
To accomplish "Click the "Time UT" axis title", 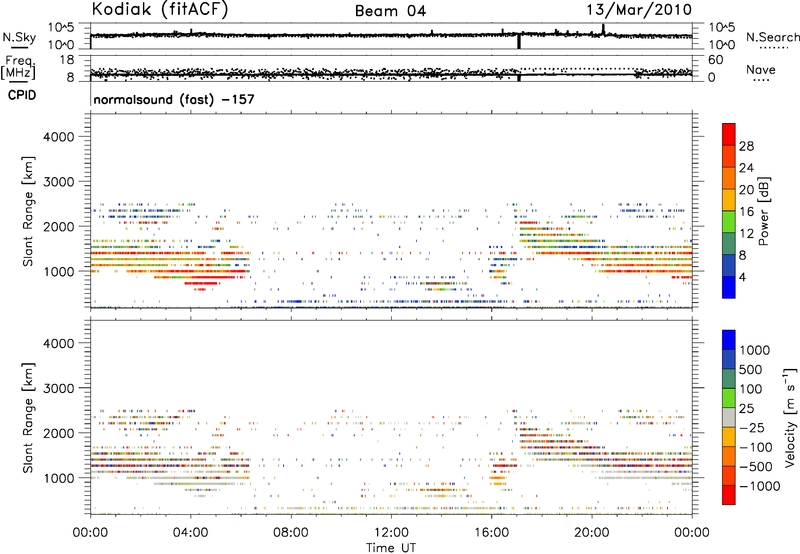I will pyautogui.click(x=391, y=548).
